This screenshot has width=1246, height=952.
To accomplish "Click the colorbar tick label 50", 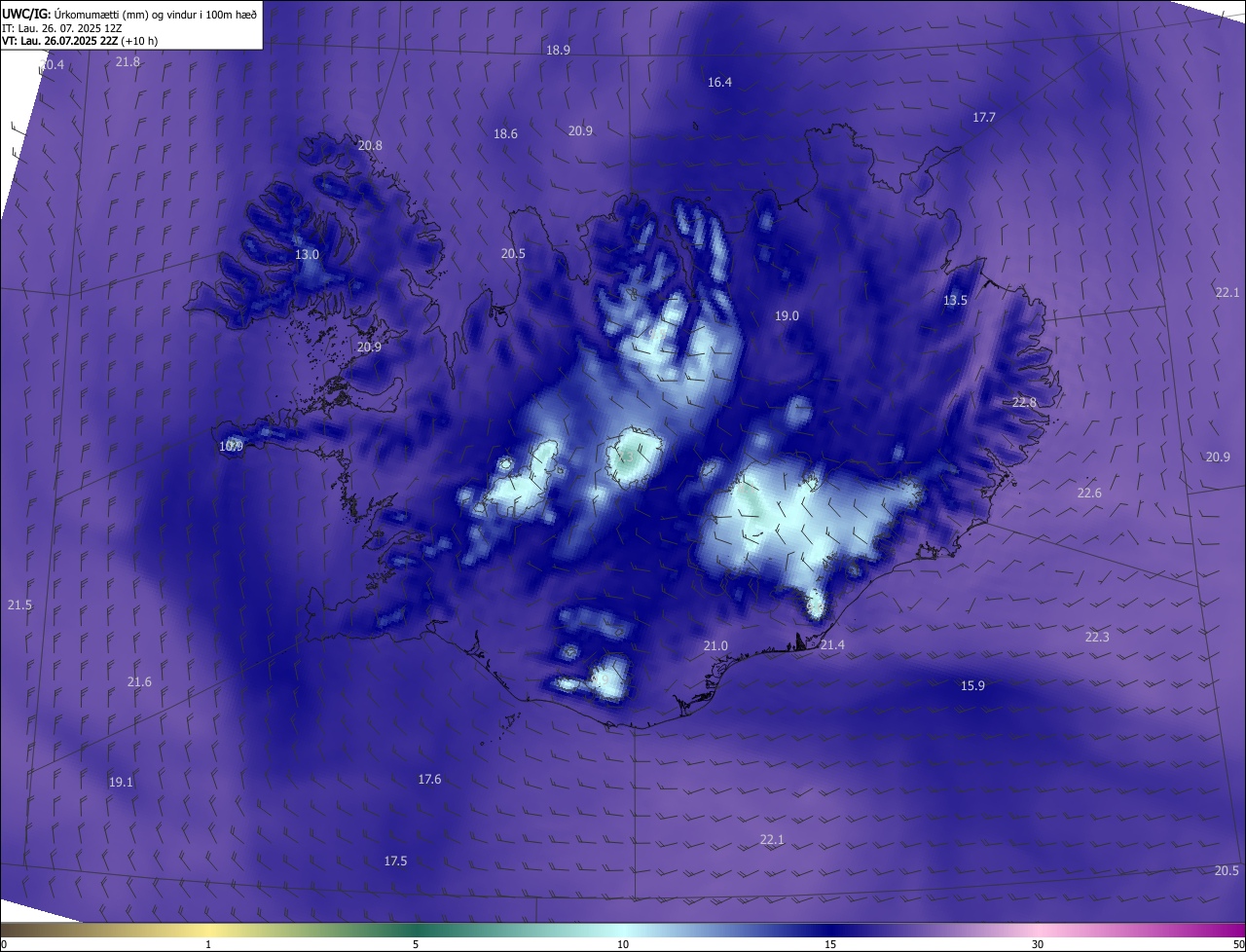I will pyautogui.click(x=1238, y=944).
